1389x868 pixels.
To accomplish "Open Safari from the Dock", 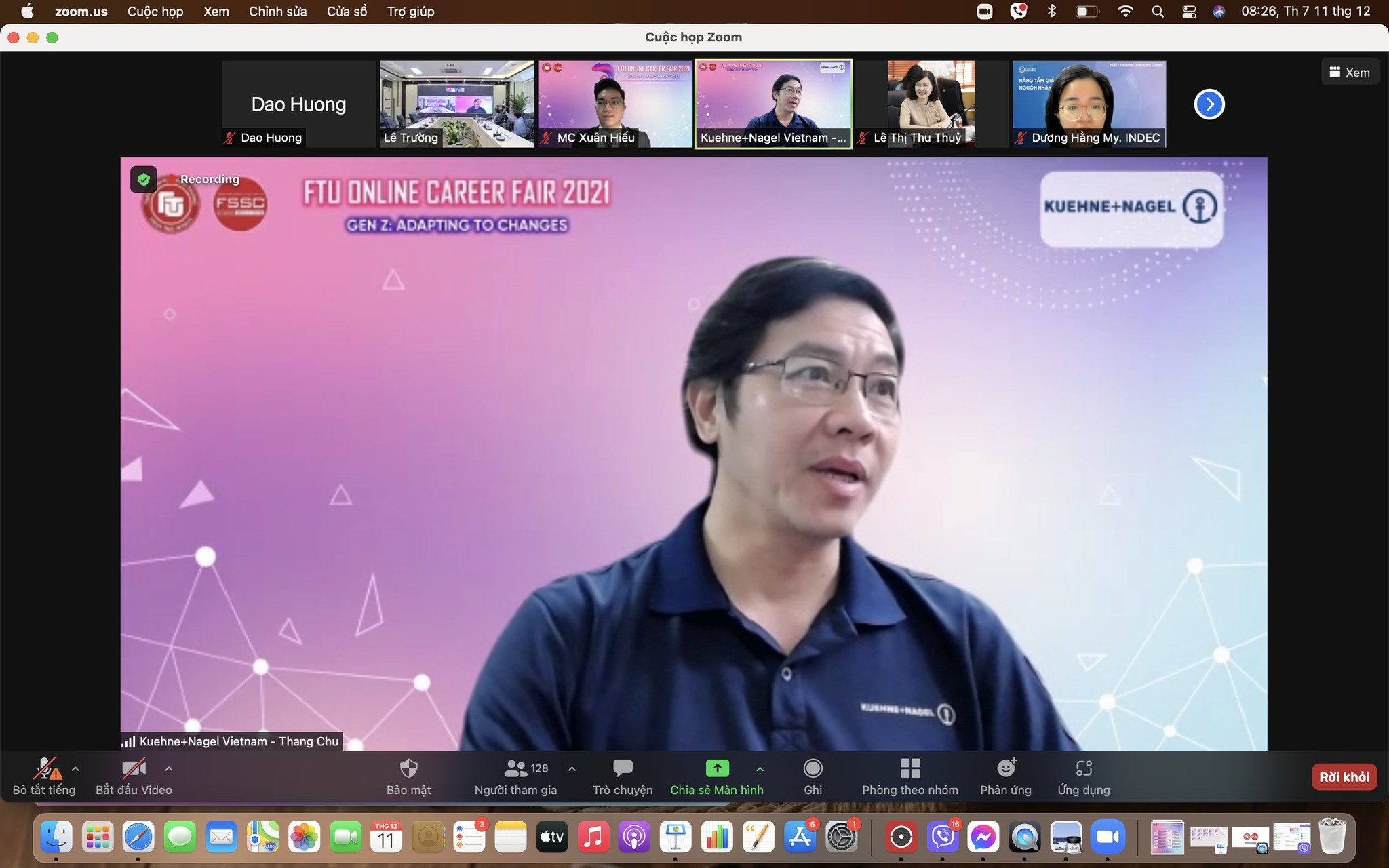I will tap(138, 838).
